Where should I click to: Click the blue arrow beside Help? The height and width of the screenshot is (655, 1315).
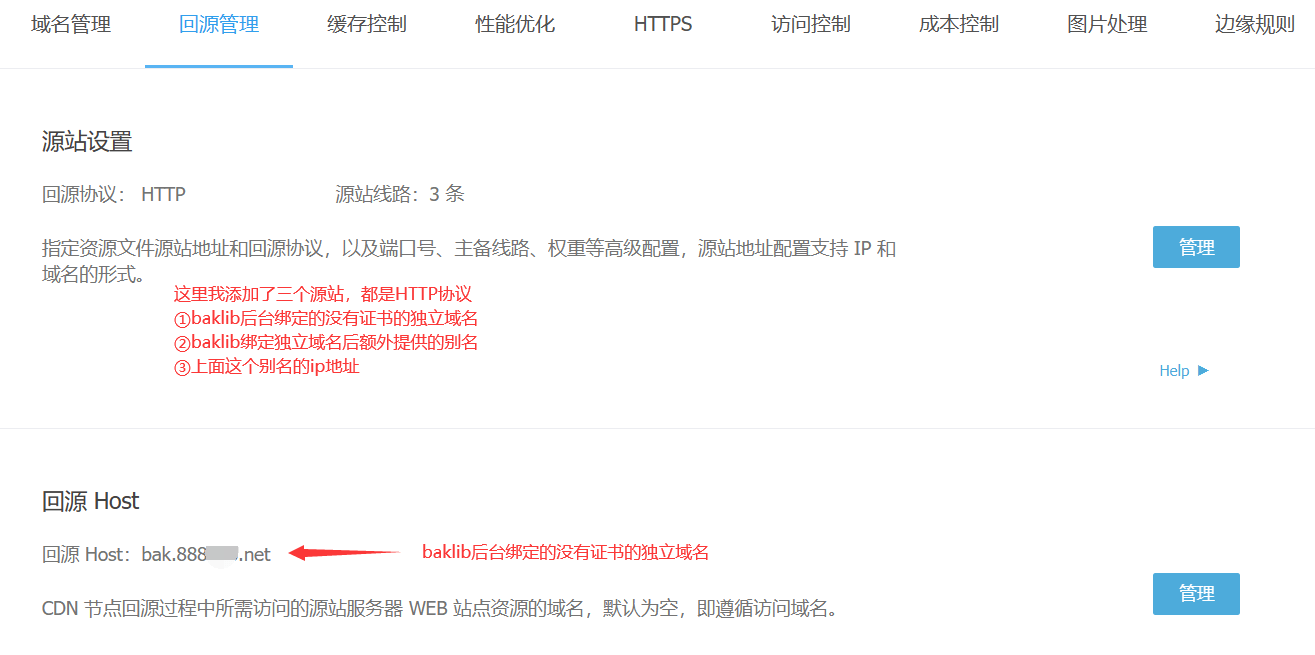1203,370
